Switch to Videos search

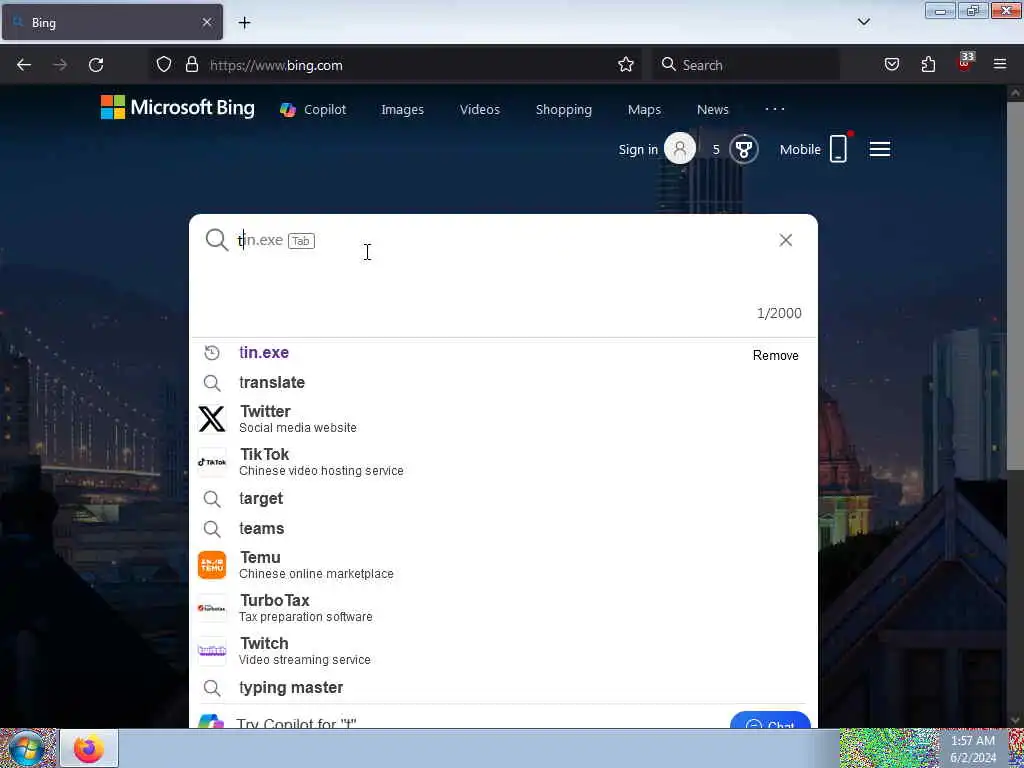tap(479, 110)
